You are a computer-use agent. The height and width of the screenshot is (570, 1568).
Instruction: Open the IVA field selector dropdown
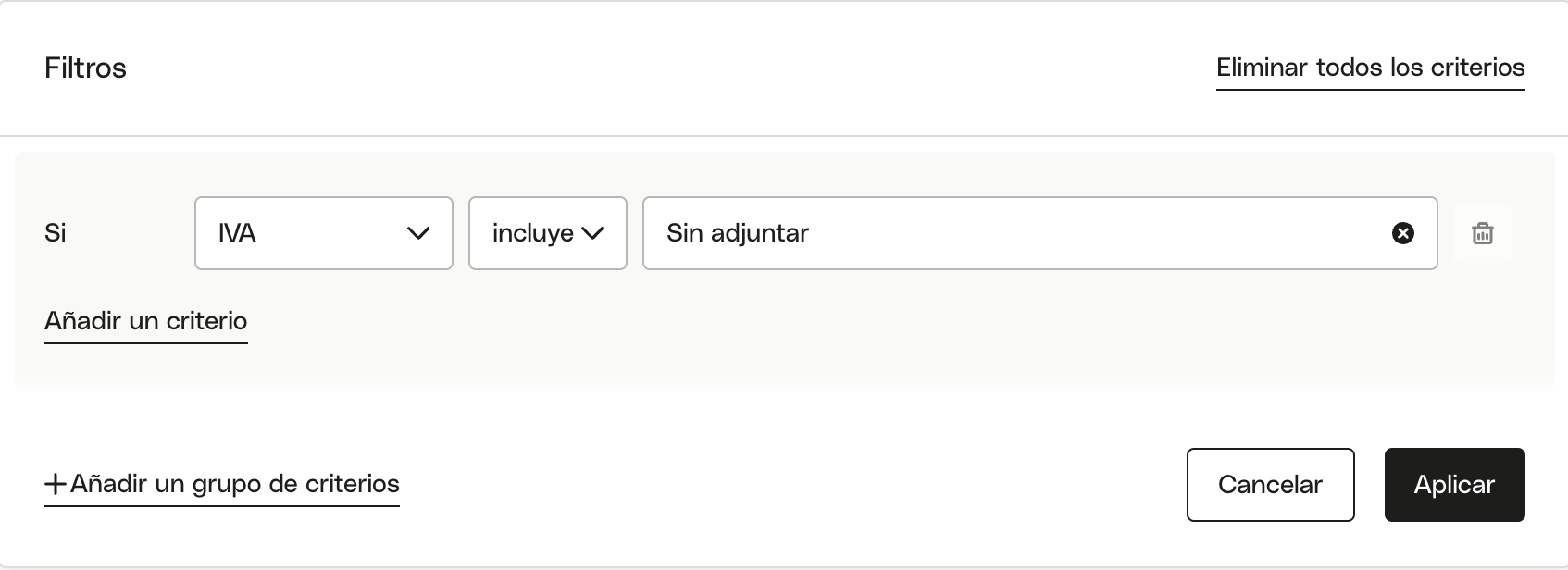pos(324,233)
